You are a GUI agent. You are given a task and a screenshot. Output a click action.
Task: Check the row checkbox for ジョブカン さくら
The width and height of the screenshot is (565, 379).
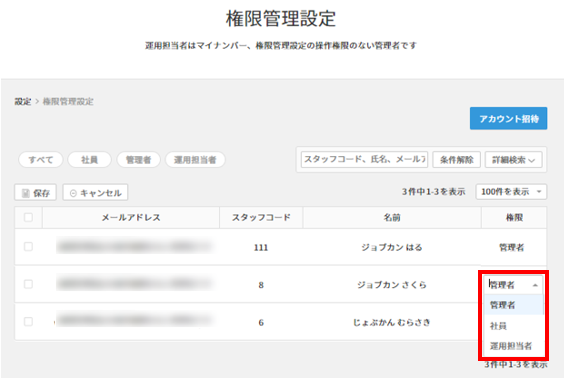point(28,284)
